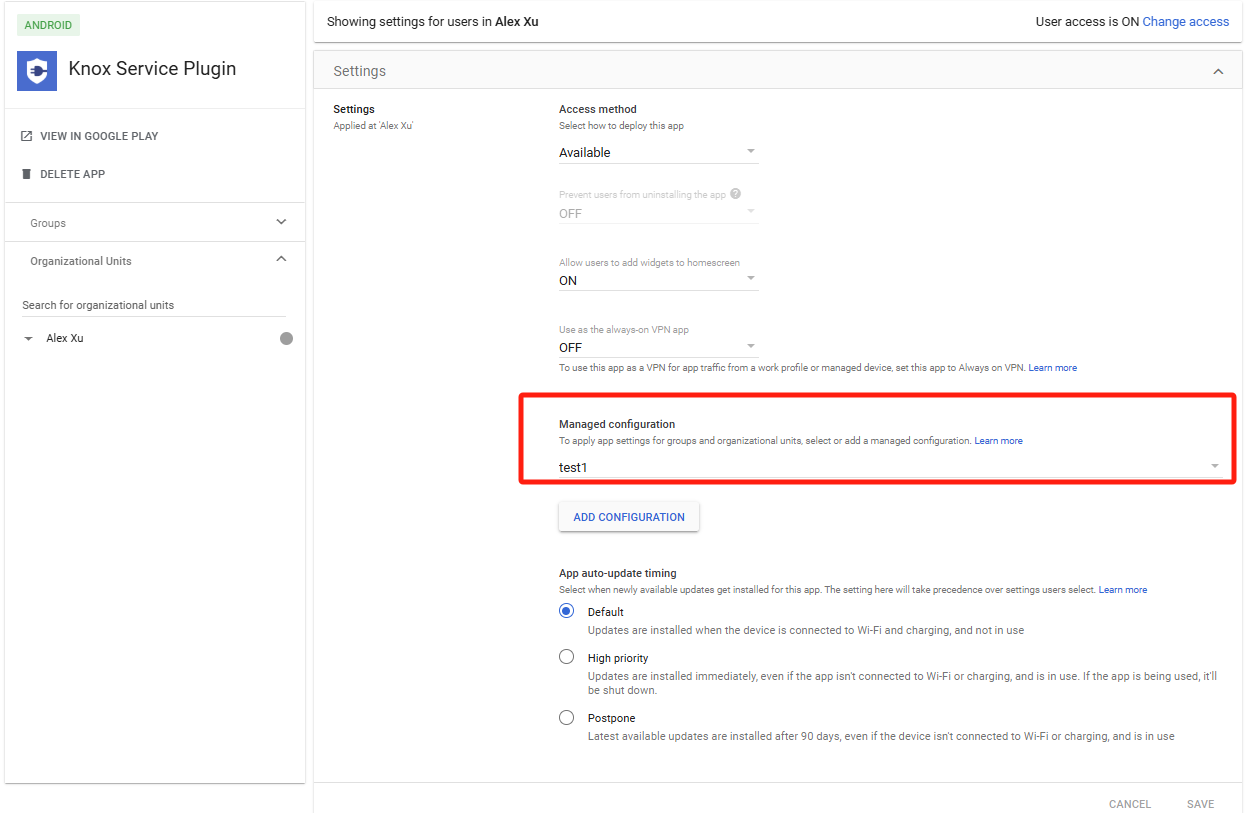The width and height of the screenshot is (1257, 813).
Task: Open the Access method dropdown showing Available
Action: click(x=658, y=152)
